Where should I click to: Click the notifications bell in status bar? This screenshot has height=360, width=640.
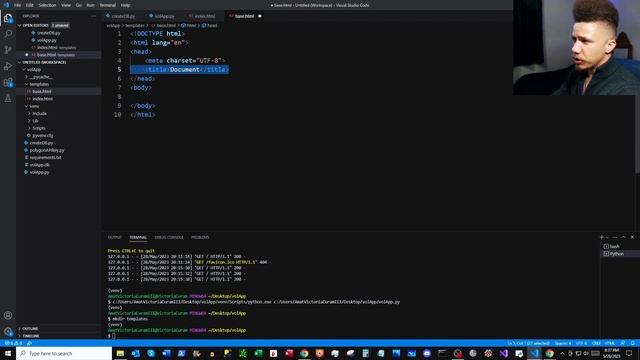click(633, 343)
